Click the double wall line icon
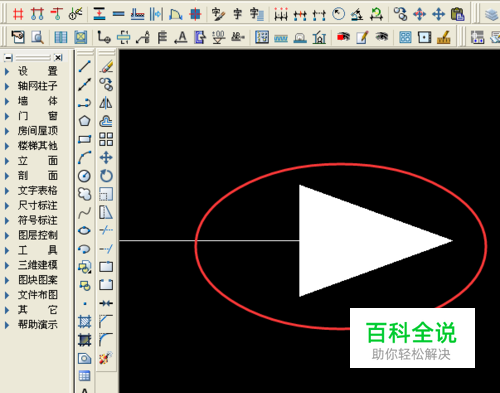Image resolution: width=500 pixels, height=393 pixels. (x=118, y=14)
